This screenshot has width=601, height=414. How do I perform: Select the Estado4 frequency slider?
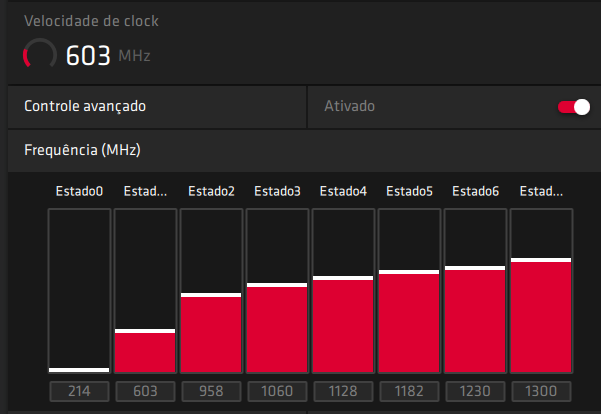point(343,291)
